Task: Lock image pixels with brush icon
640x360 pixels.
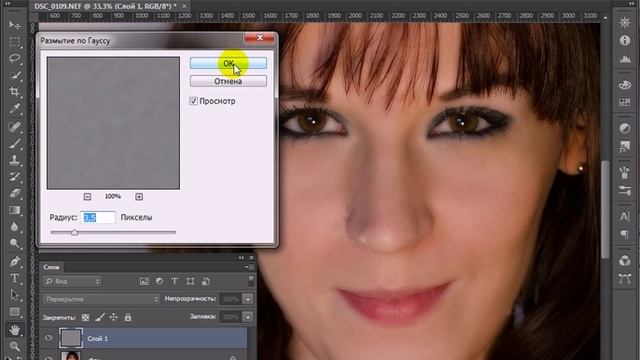Action: tap(100, 317)
